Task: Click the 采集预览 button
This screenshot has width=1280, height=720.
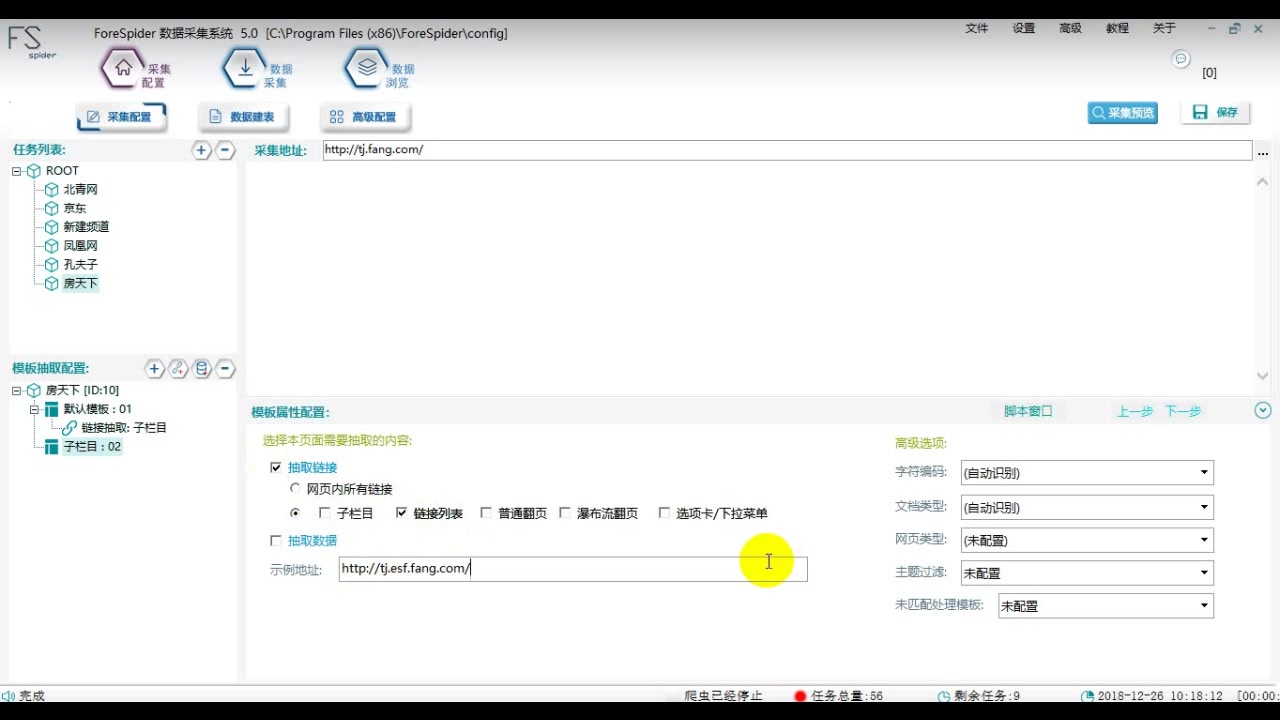Action: (1123, 113)
